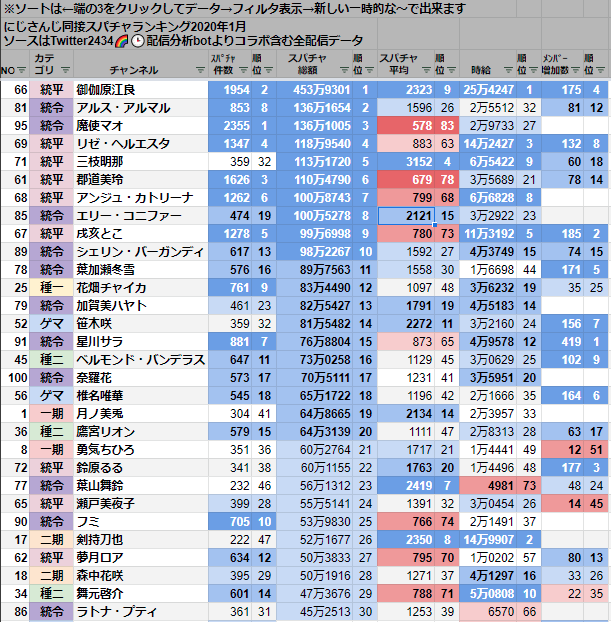Select the channel cell エリー・コニファー
The height and width of the screenshot is (622, 611).
(x=140, y=216)
